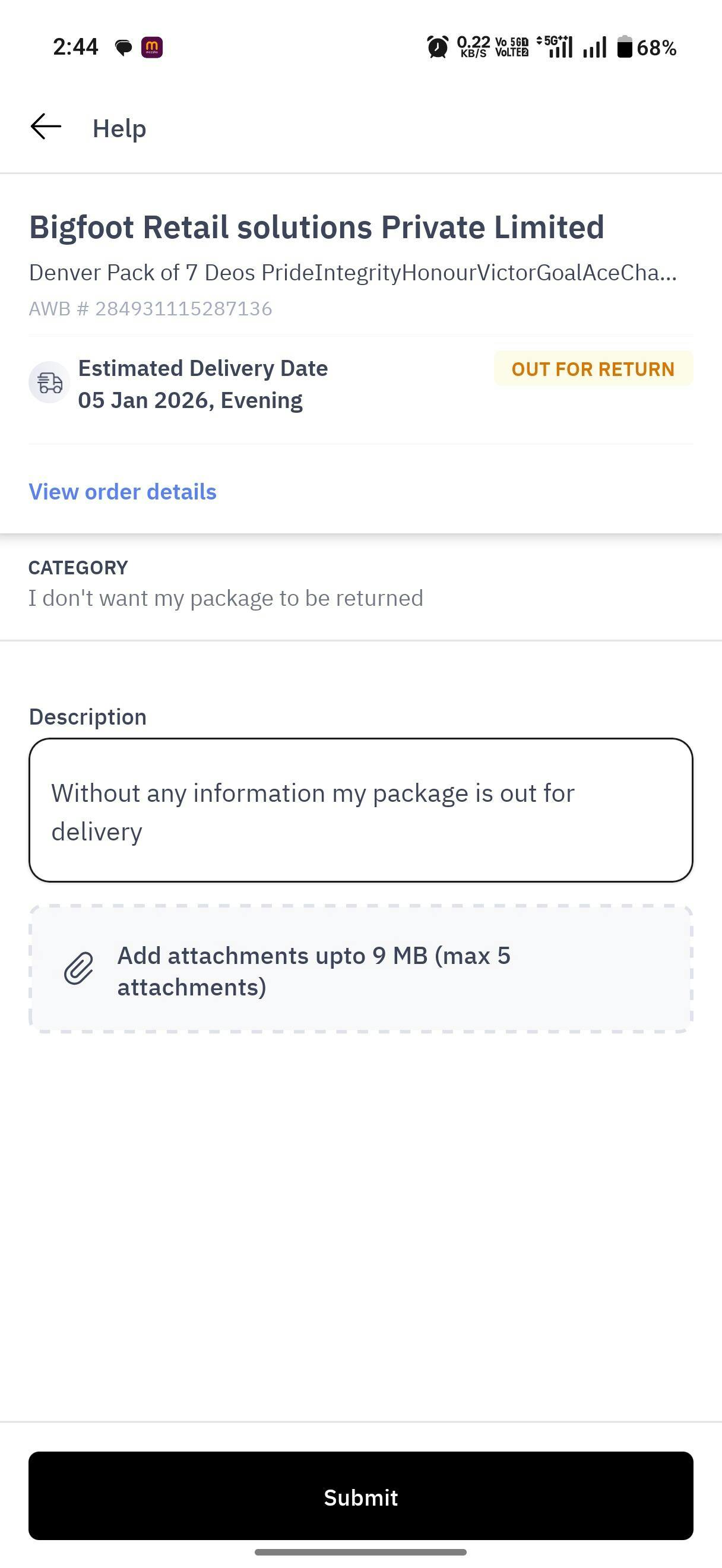Tap the bottom home gesture bar

tap(360, 1551)
